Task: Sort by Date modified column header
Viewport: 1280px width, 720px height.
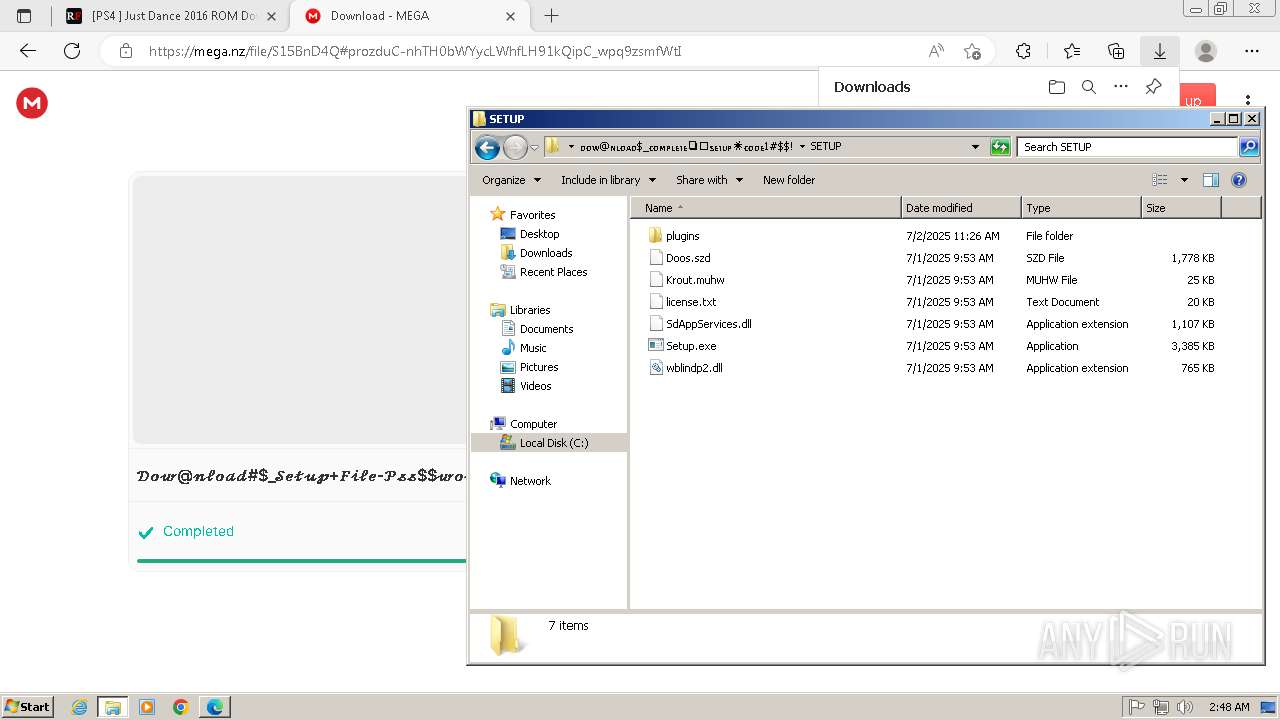Action: [961, 208]
